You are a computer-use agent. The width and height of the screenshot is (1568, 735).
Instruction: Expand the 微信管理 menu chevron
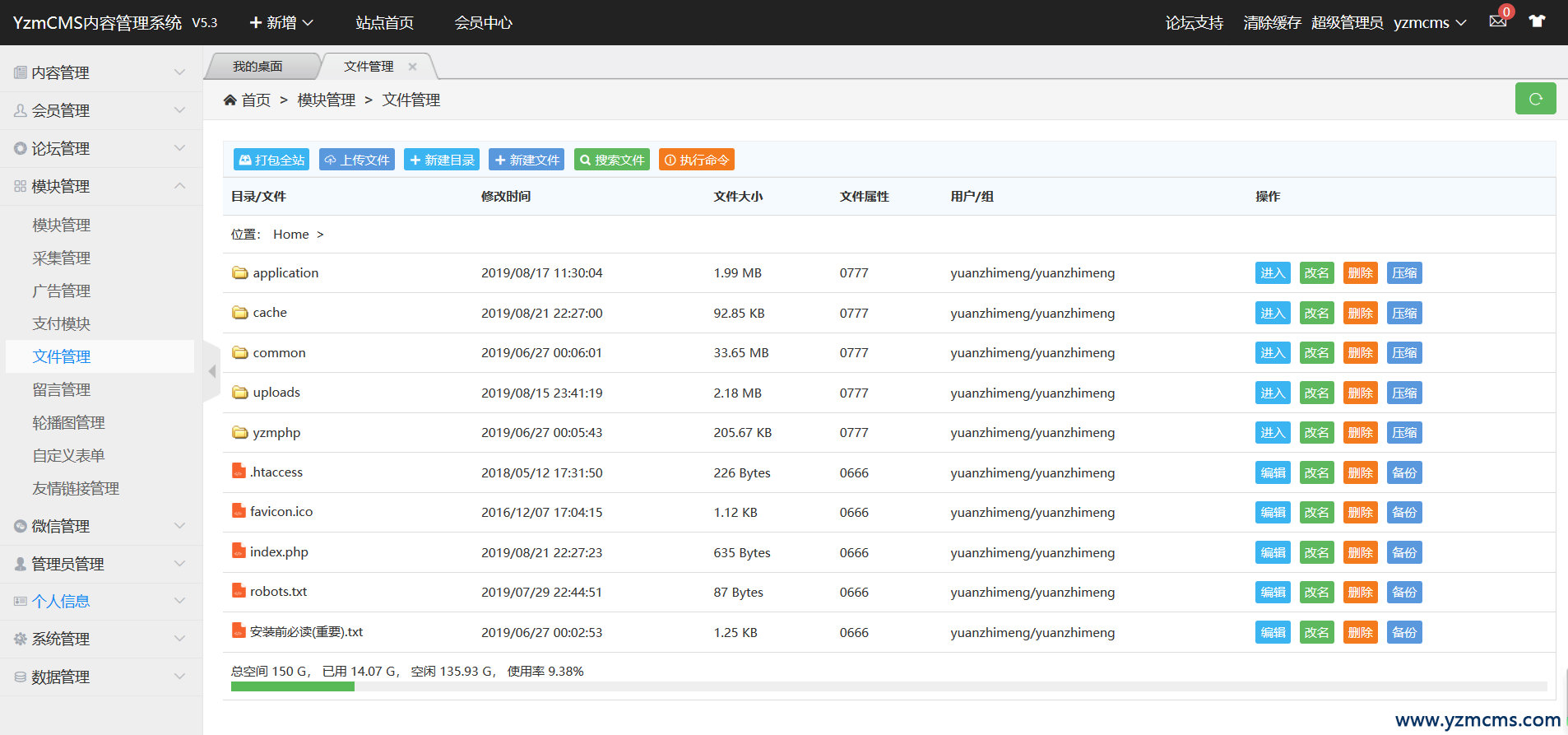point(179,526)
